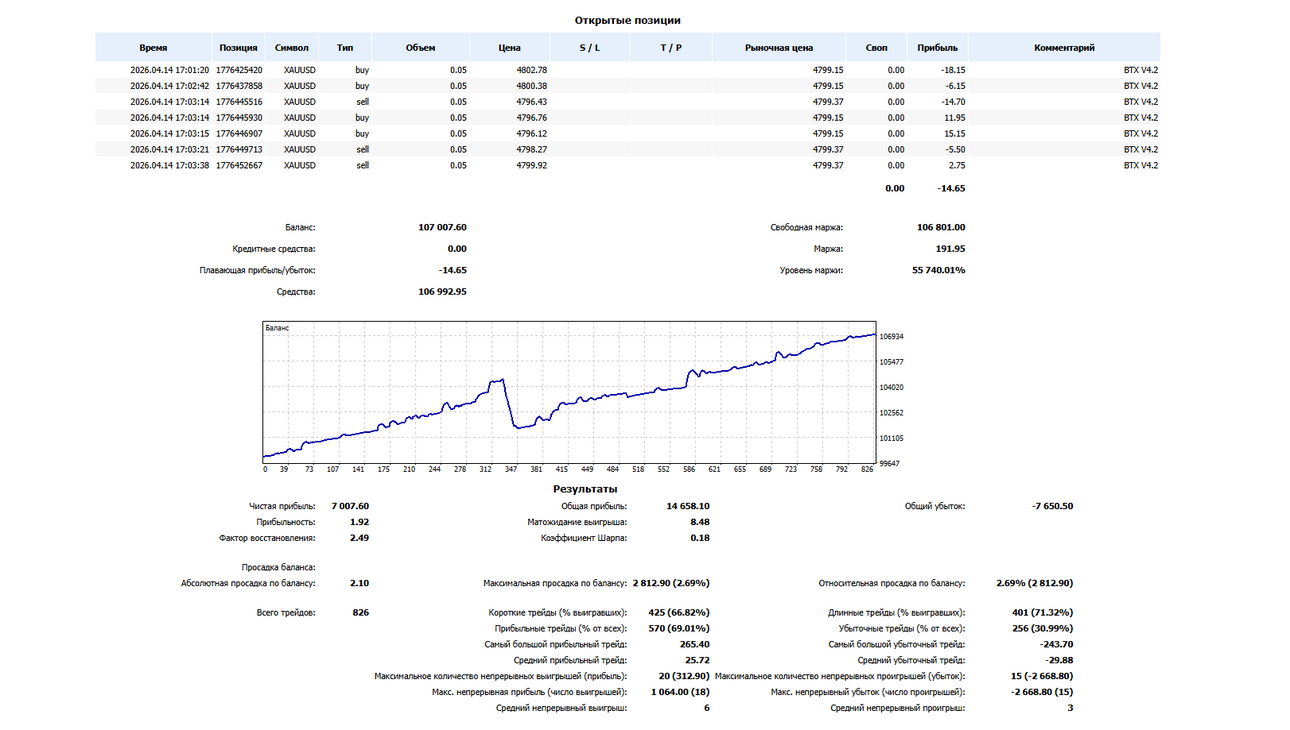Click the open price 4802.78
The image size is (1290, 730).
532,70
